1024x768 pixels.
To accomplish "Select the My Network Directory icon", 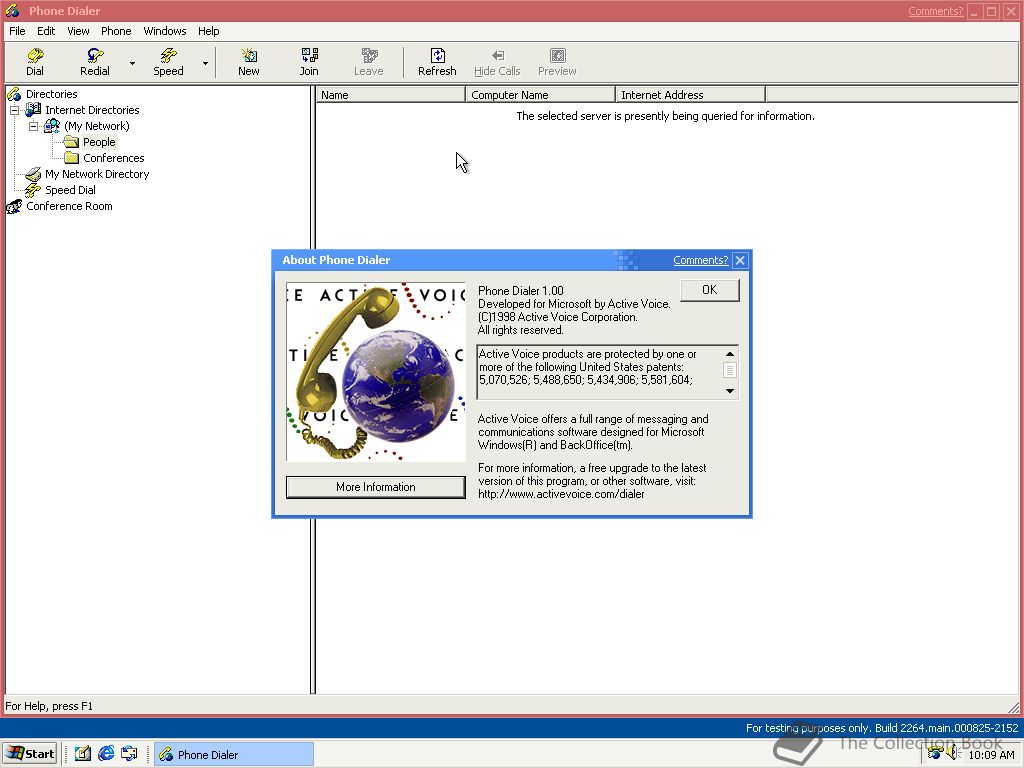I will (33, 174).
